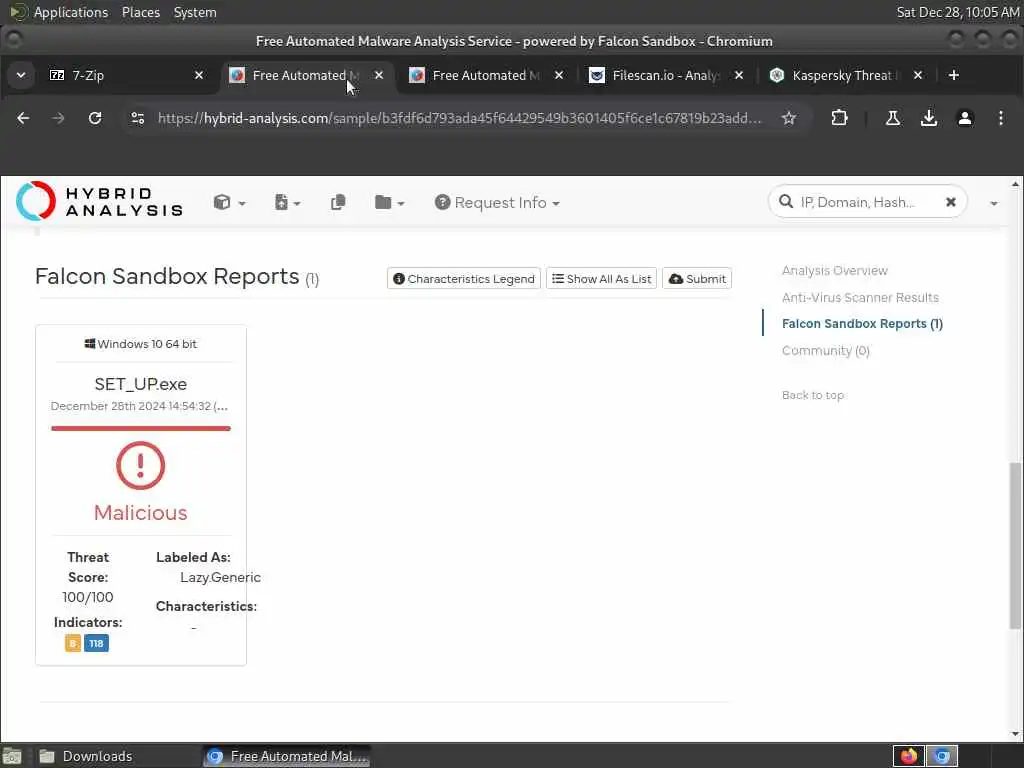This screenshot has height=768, width=1024.
Task: Click the report date December 28th 2024
Action: pos(139,406)
